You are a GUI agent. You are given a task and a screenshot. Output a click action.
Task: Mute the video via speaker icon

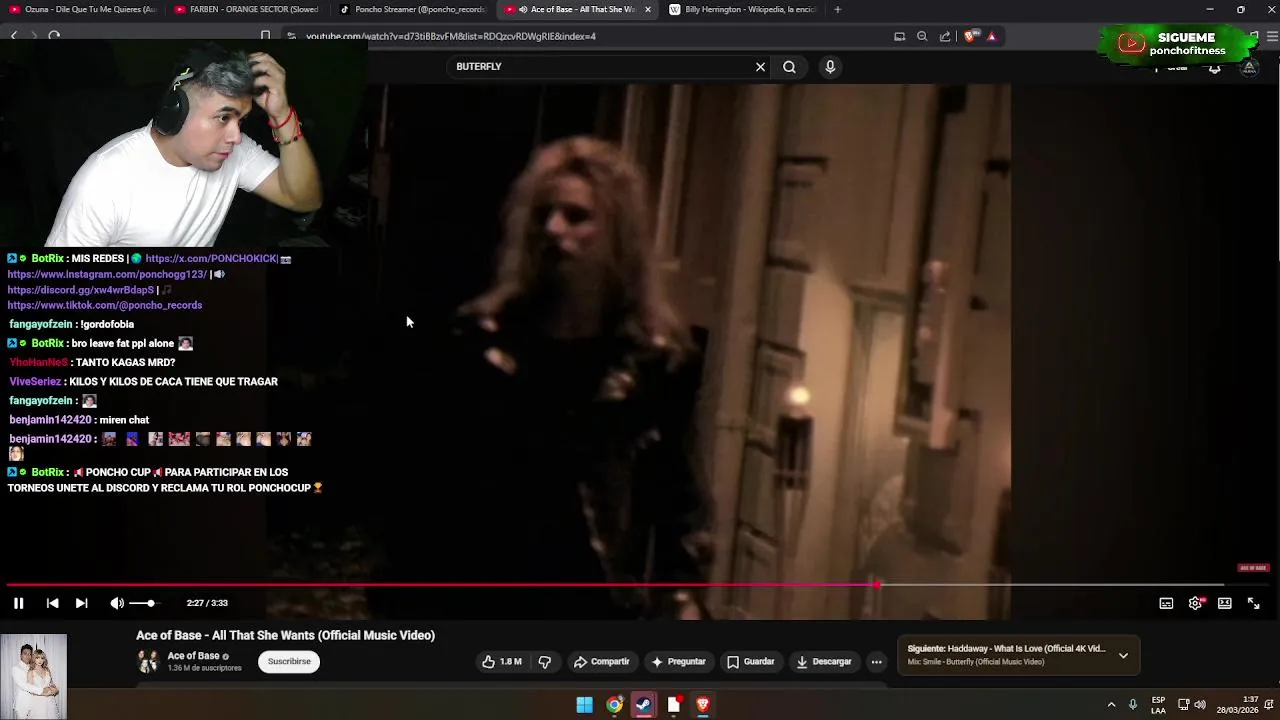point(117,603)
